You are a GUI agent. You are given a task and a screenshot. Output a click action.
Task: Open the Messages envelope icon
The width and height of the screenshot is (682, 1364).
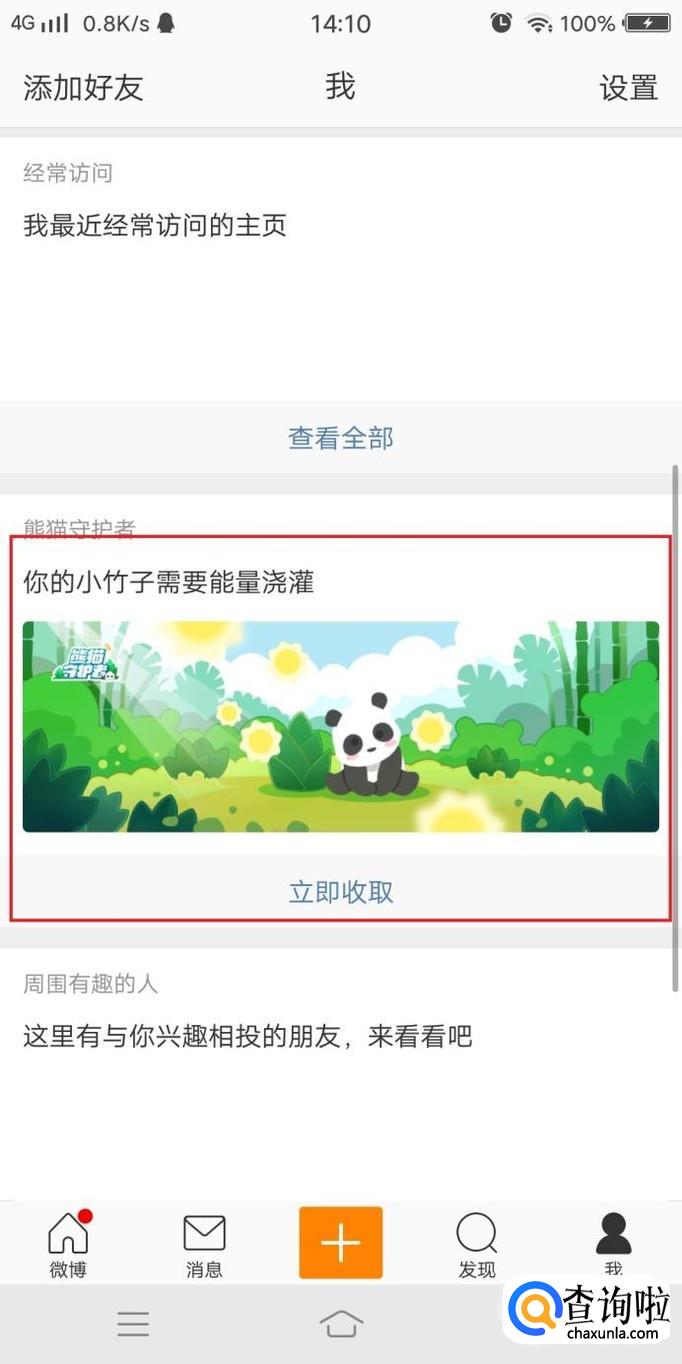[204, 1233]
